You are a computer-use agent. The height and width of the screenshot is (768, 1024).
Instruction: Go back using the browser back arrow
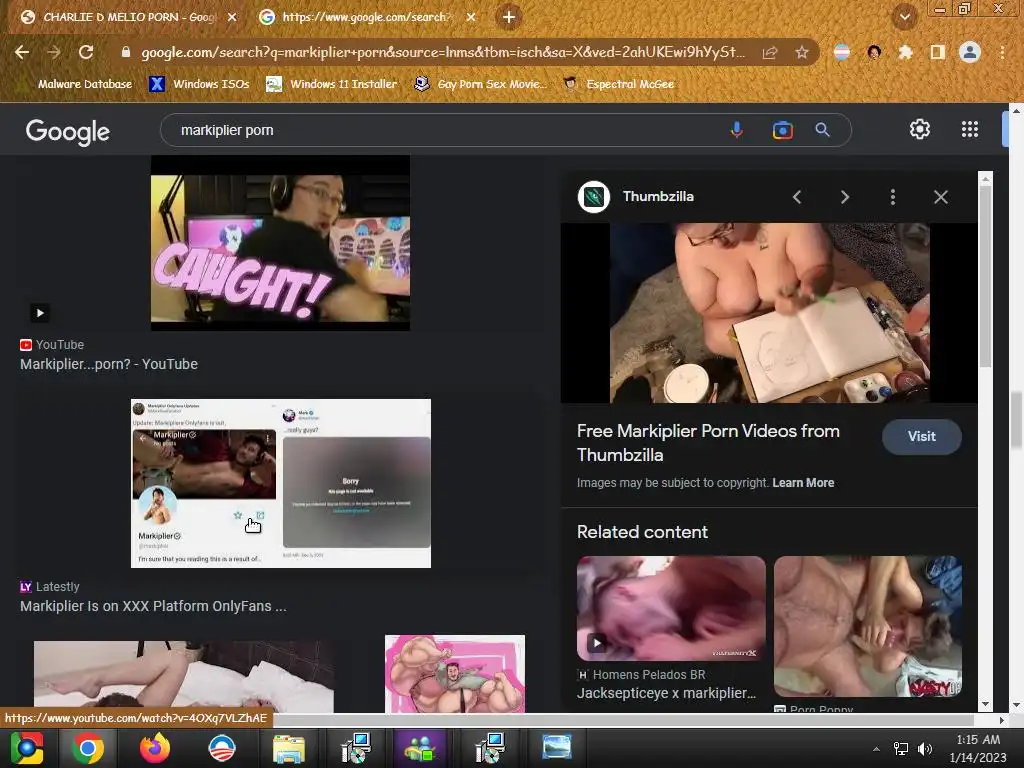22,52
